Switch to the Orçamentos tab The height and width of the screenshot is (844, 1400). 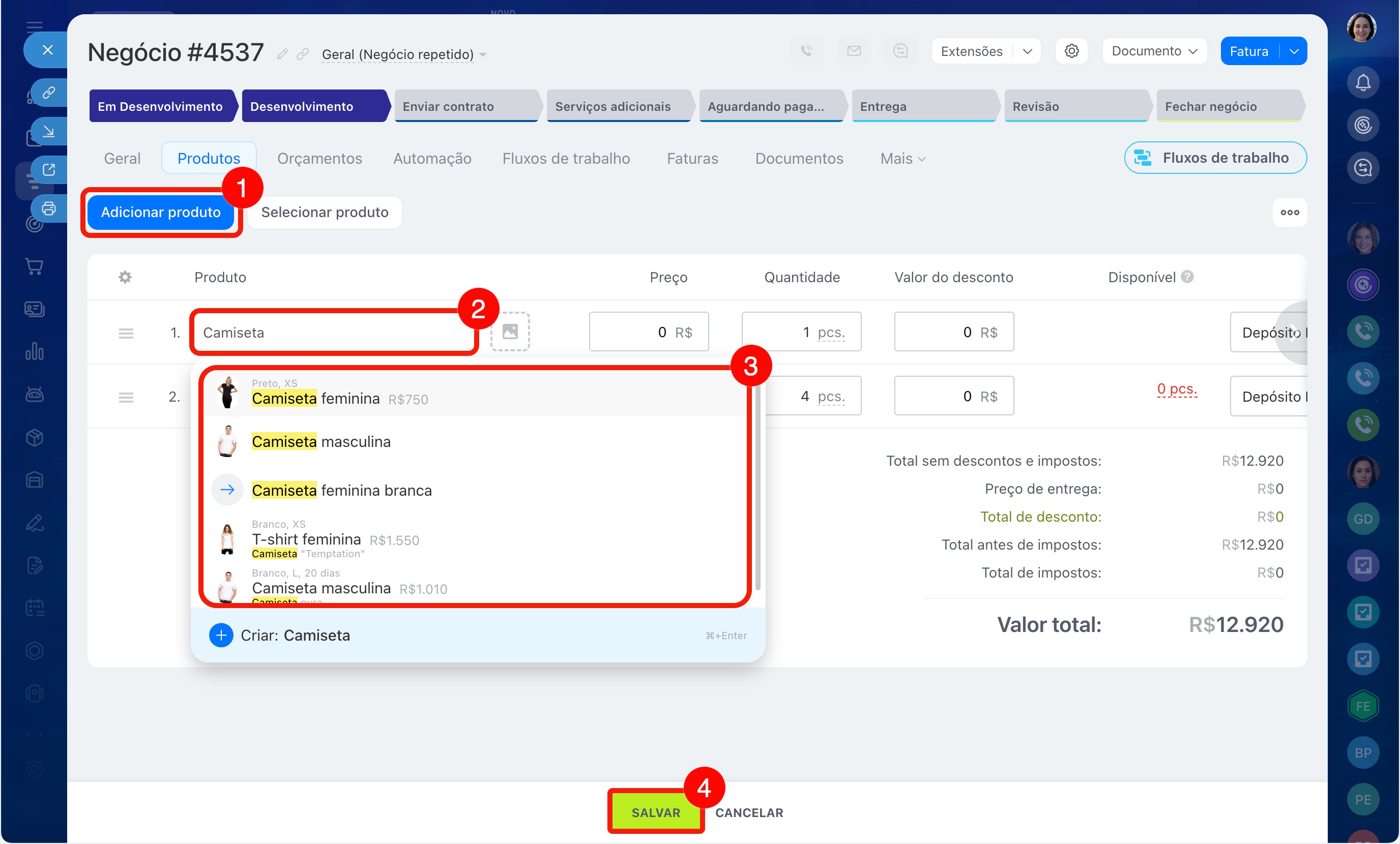point(319,159)
